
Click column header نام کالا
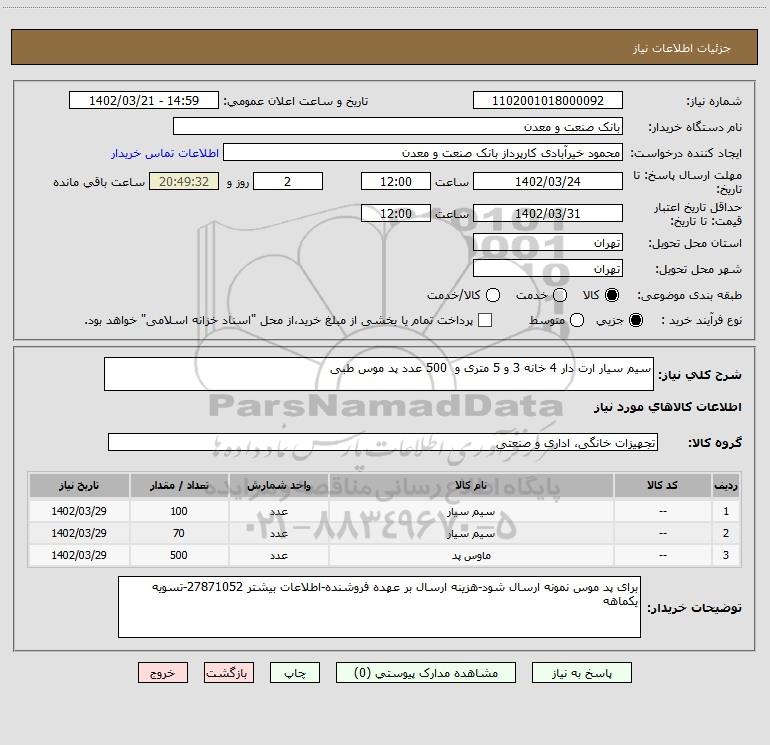[471, 485]
